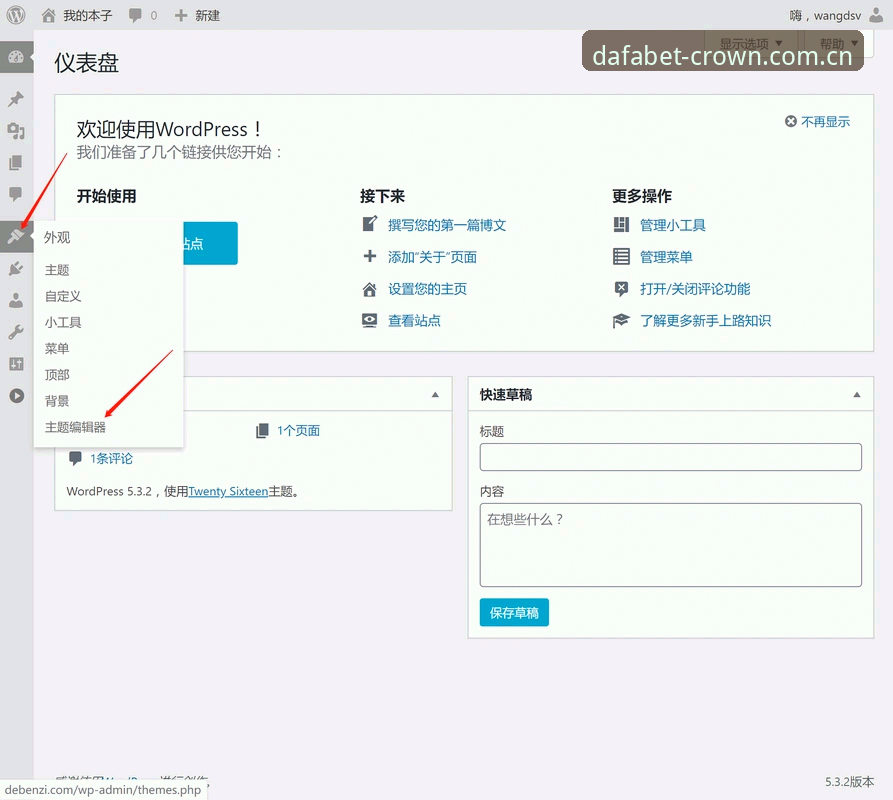Click the home icon beside 设置您的主页
The height and width of the screenshot is (800, 893).
(x=370, y=289)
